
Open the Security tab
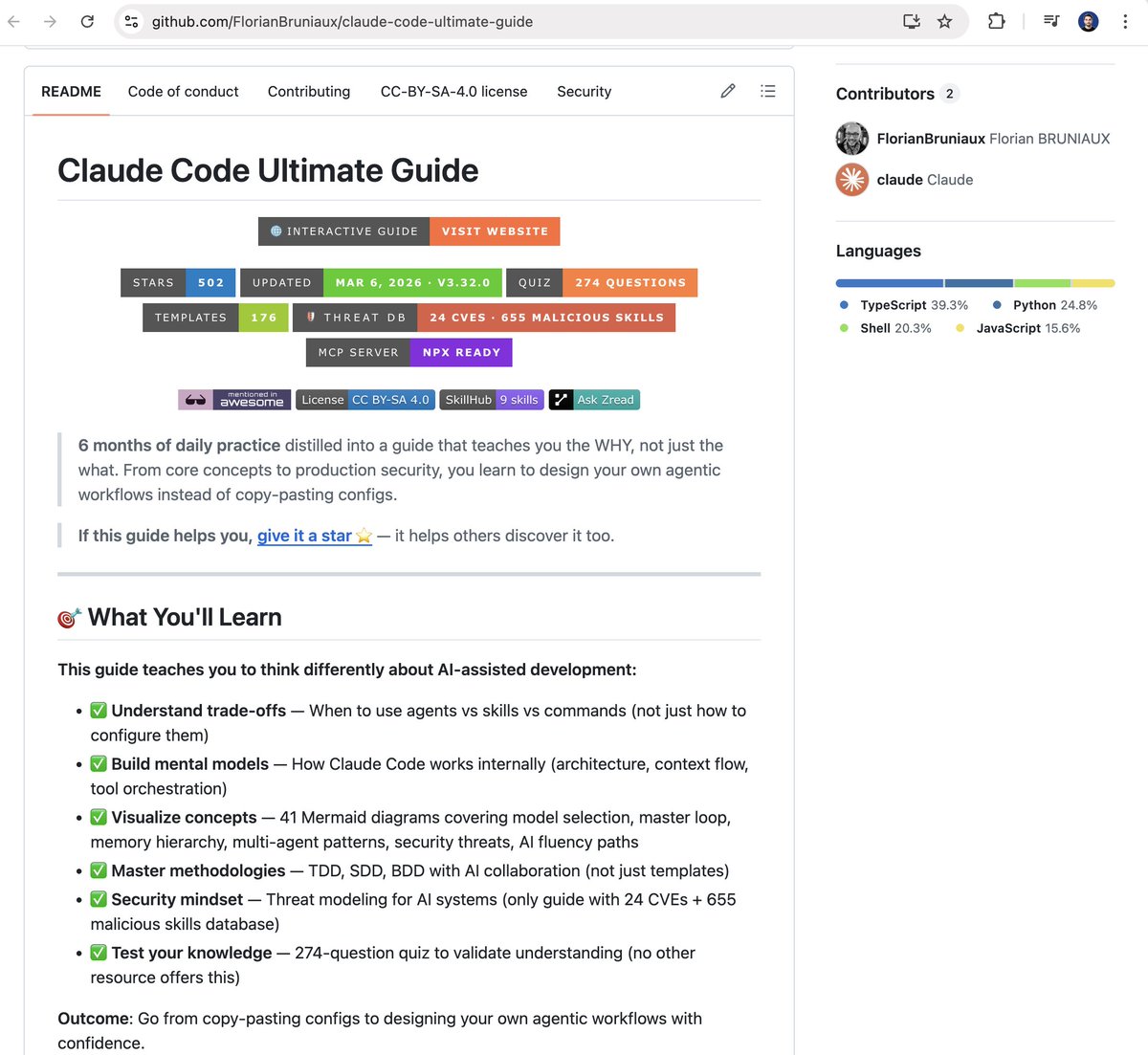(584, 92)
